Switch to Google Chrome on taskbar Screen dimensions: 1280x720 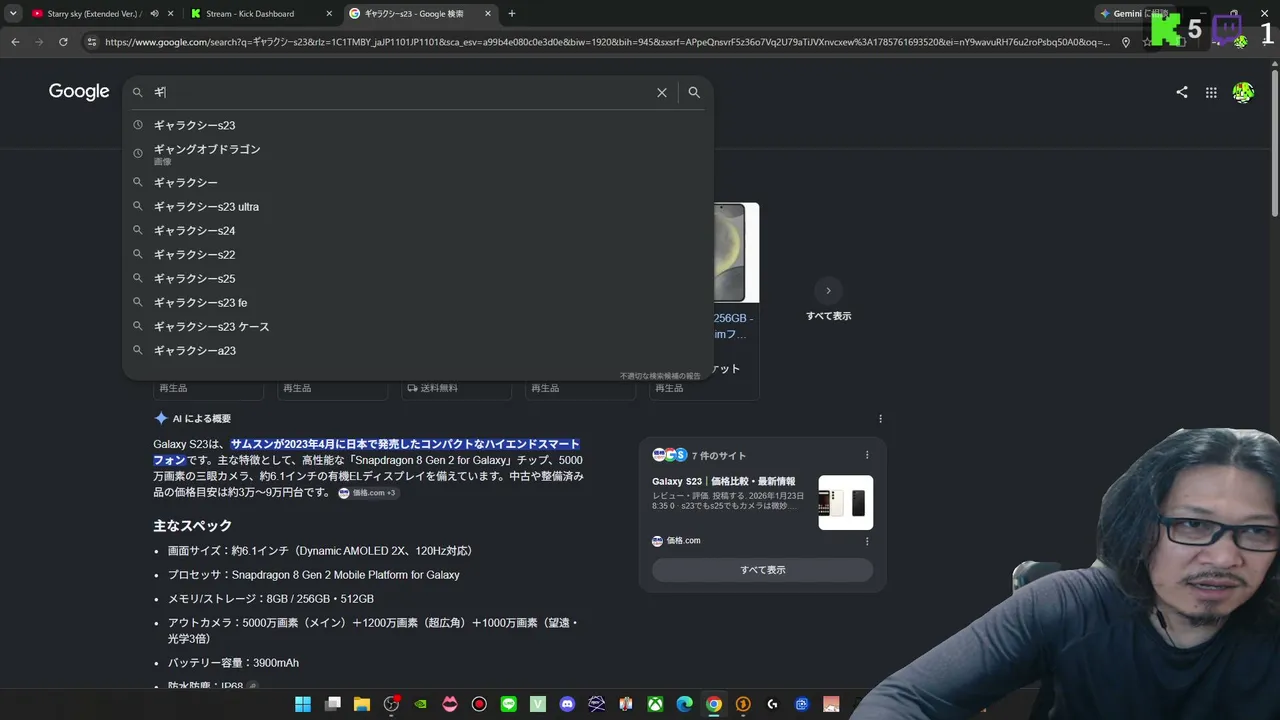click(713, 704)
